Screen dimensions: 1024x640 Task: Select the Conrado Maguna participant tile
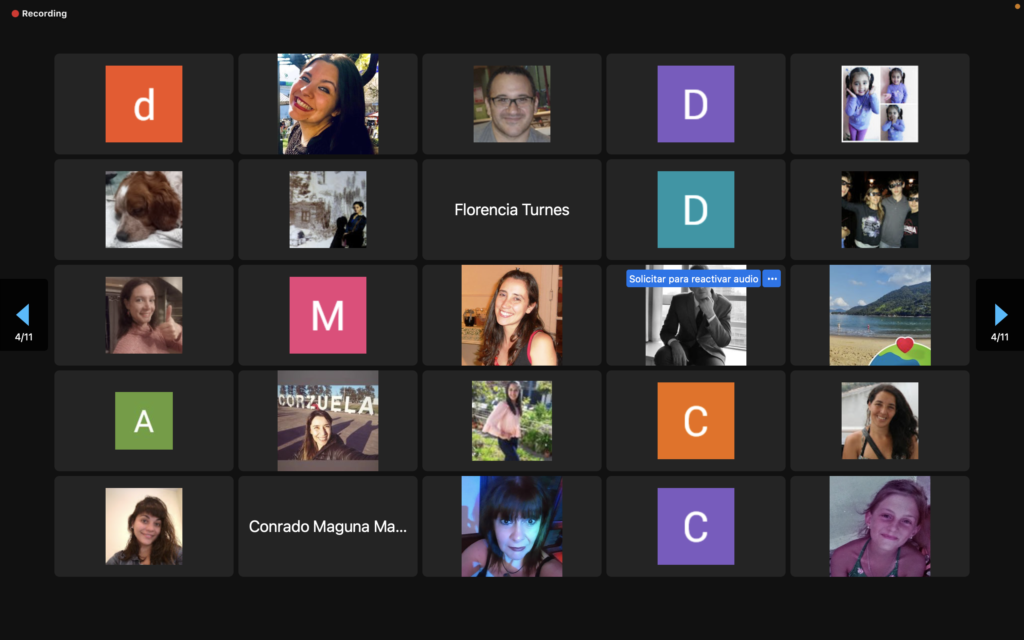(x=328, y=526)
